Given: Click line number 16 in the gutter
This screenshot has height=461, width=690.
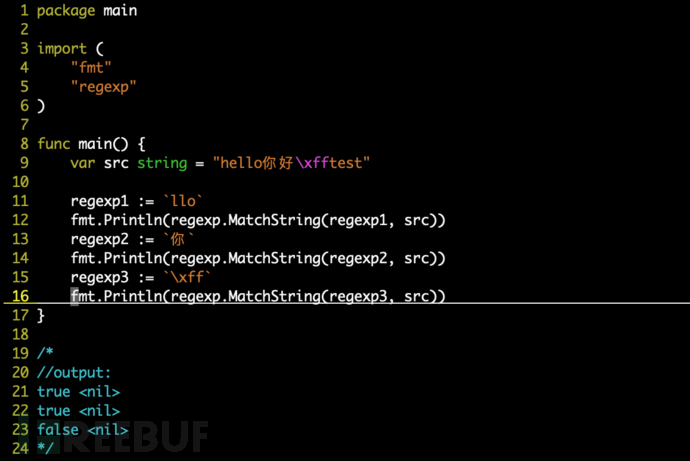Looking at the screenshot, I should click(20, 296).
